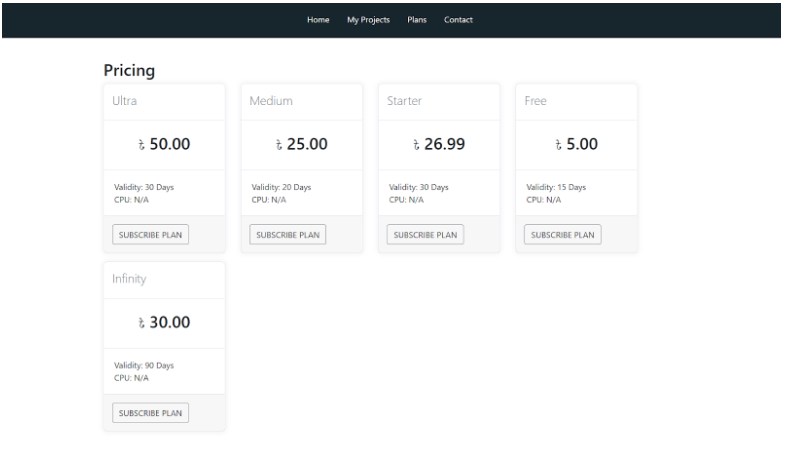Click currency symbol beside 50.00
Viewport: 786px width, 454px height.
141,145
